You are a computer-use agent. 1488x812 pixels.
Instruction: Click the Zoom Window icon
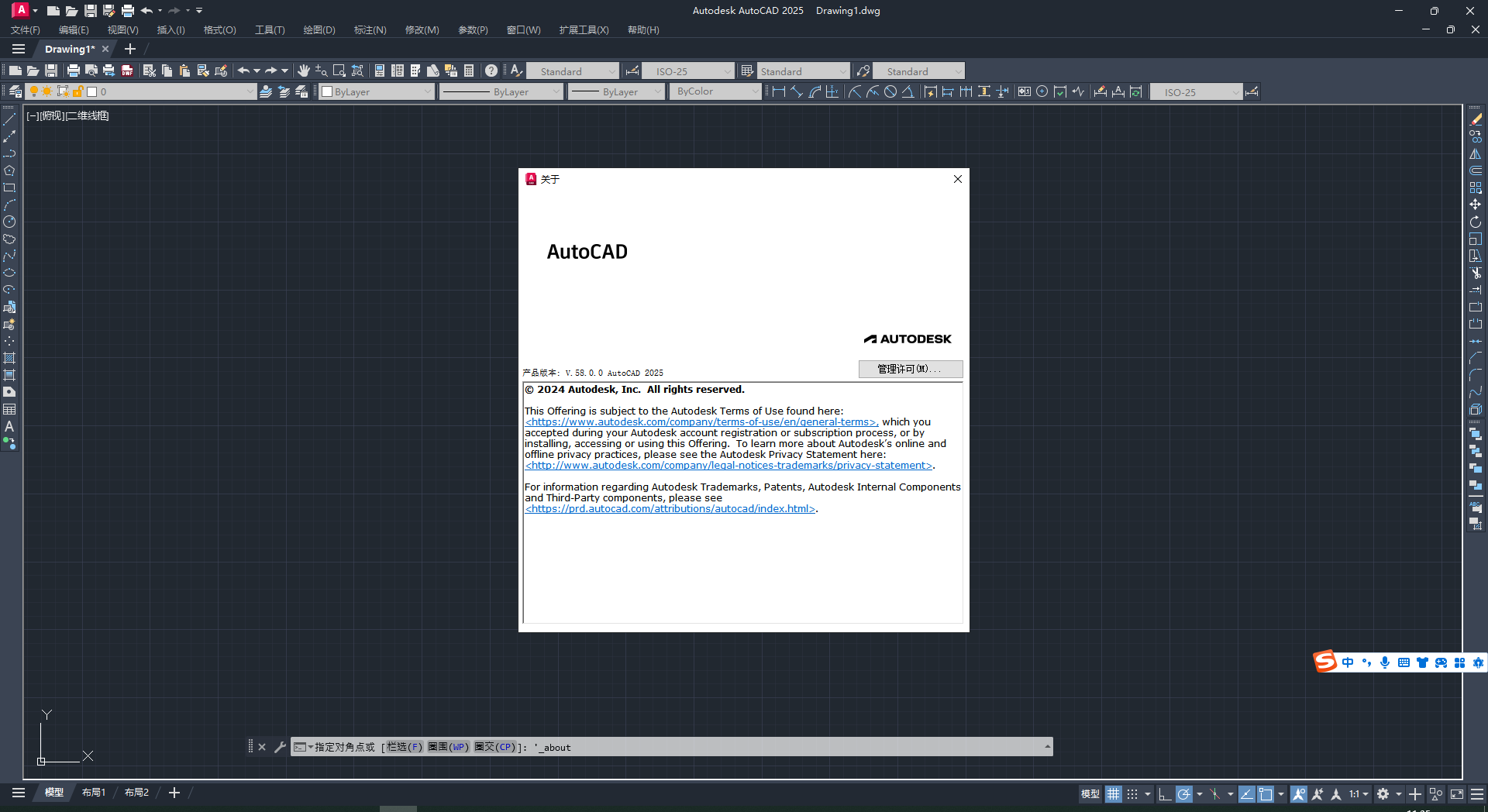[339, 71]
